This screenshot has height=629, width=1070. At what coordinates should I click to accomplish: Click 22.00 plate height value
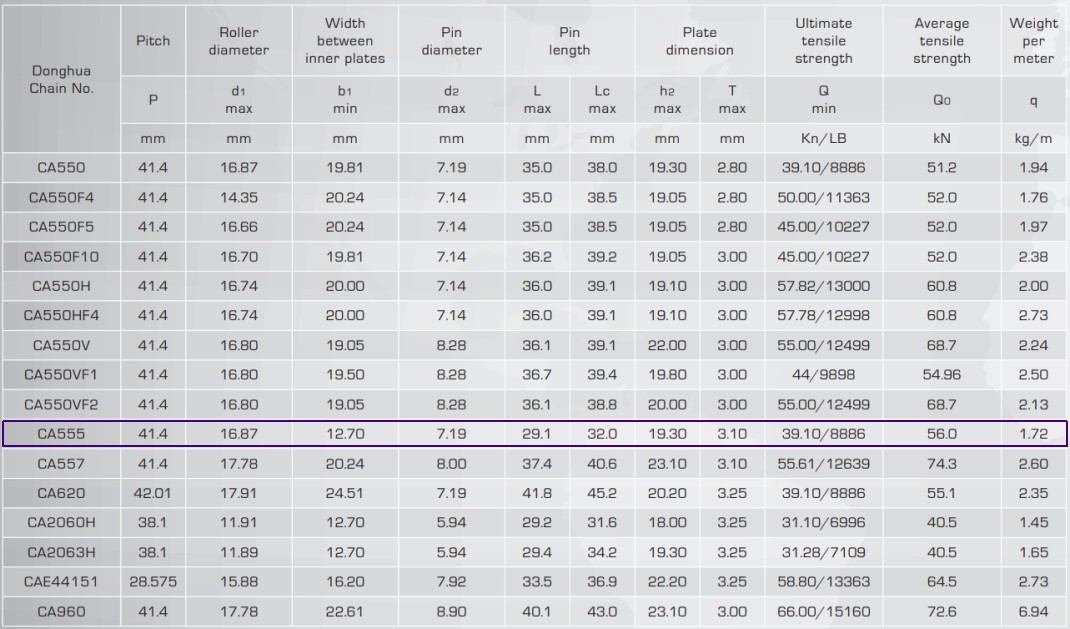point(667,346)
